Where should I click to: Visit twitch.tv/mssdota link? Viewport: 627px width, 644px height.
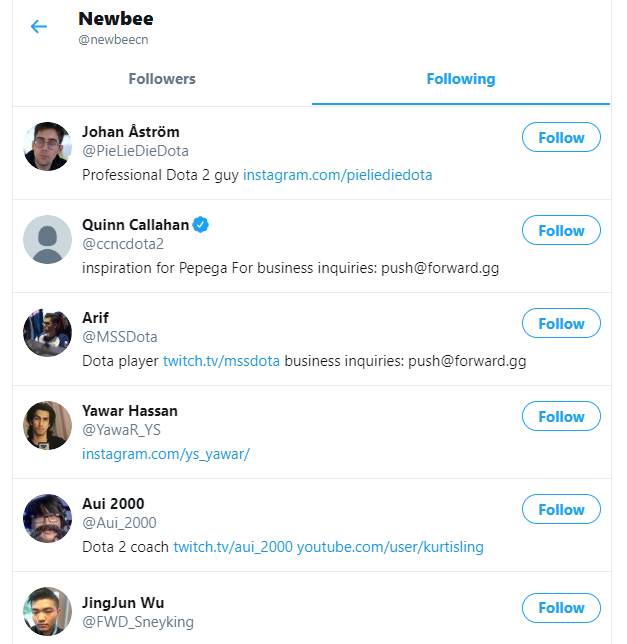[221, 361]
